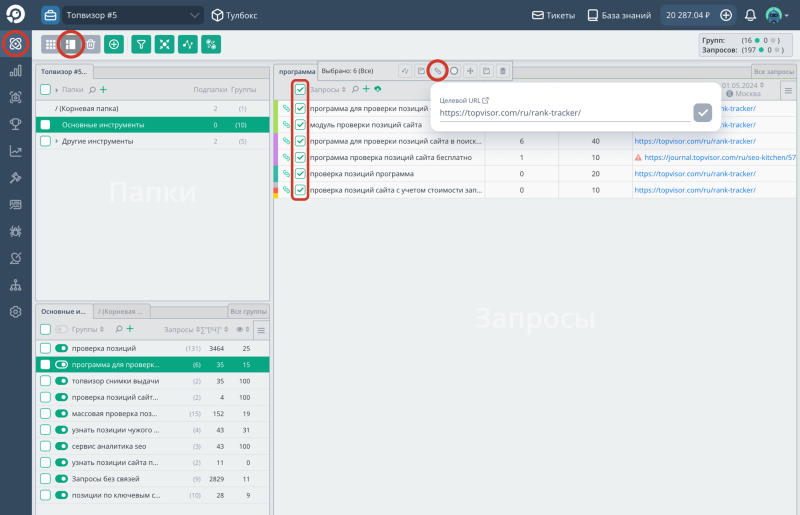Open the user avatar account menu
This screenshot has height=515, width=800.
tap(777, 15)
